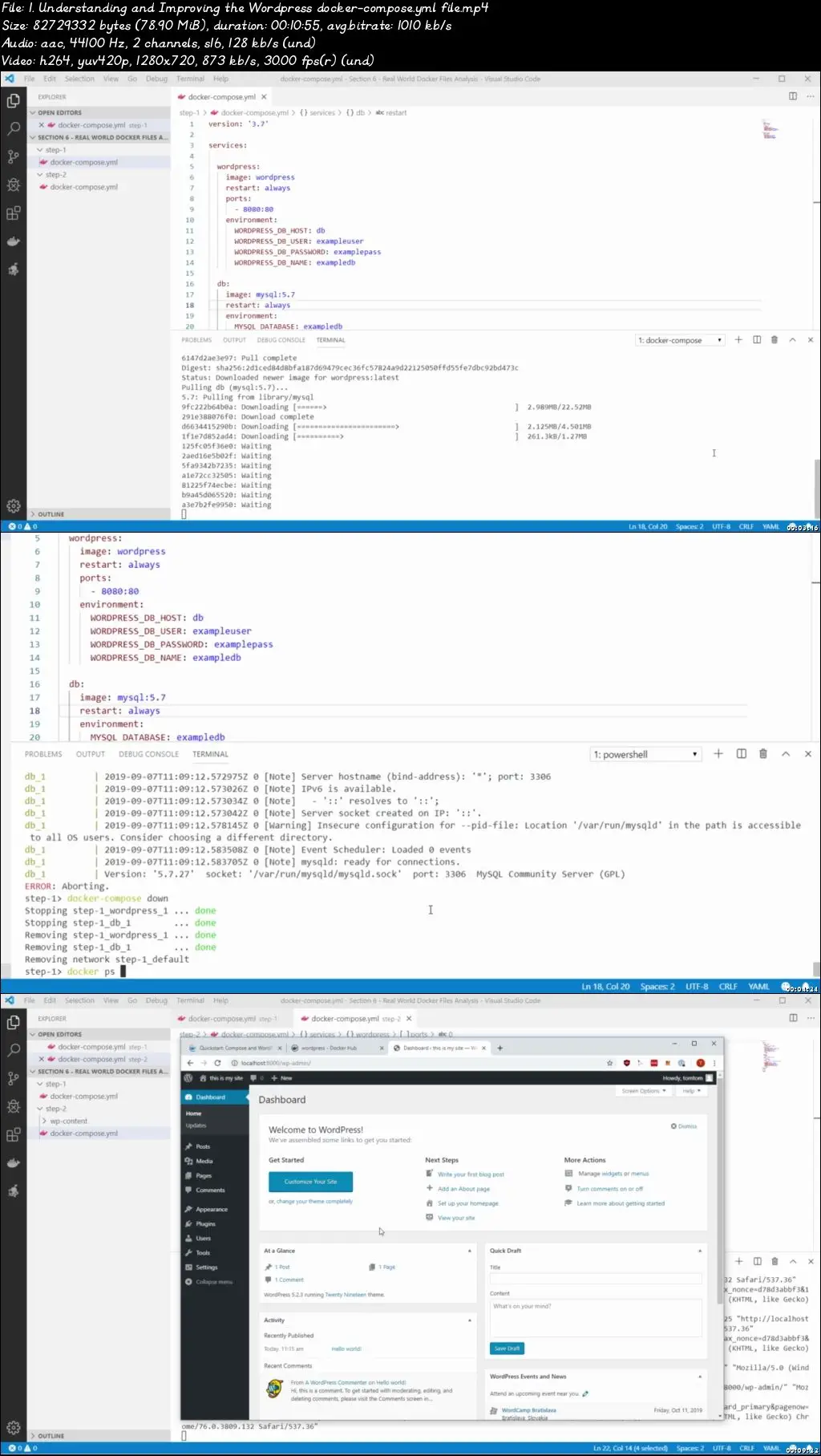The height and width of the screenshot is (1456, 821).
Task: Open the '1: powershell' terminal dropdown
Action: [x=646, y=754]
